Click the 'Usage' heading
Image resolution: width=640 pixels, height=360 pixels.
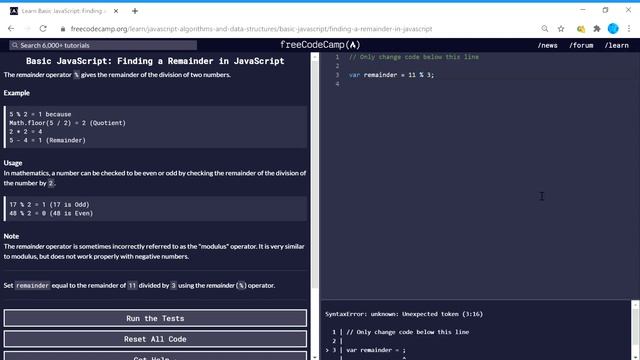coord(13,163)
